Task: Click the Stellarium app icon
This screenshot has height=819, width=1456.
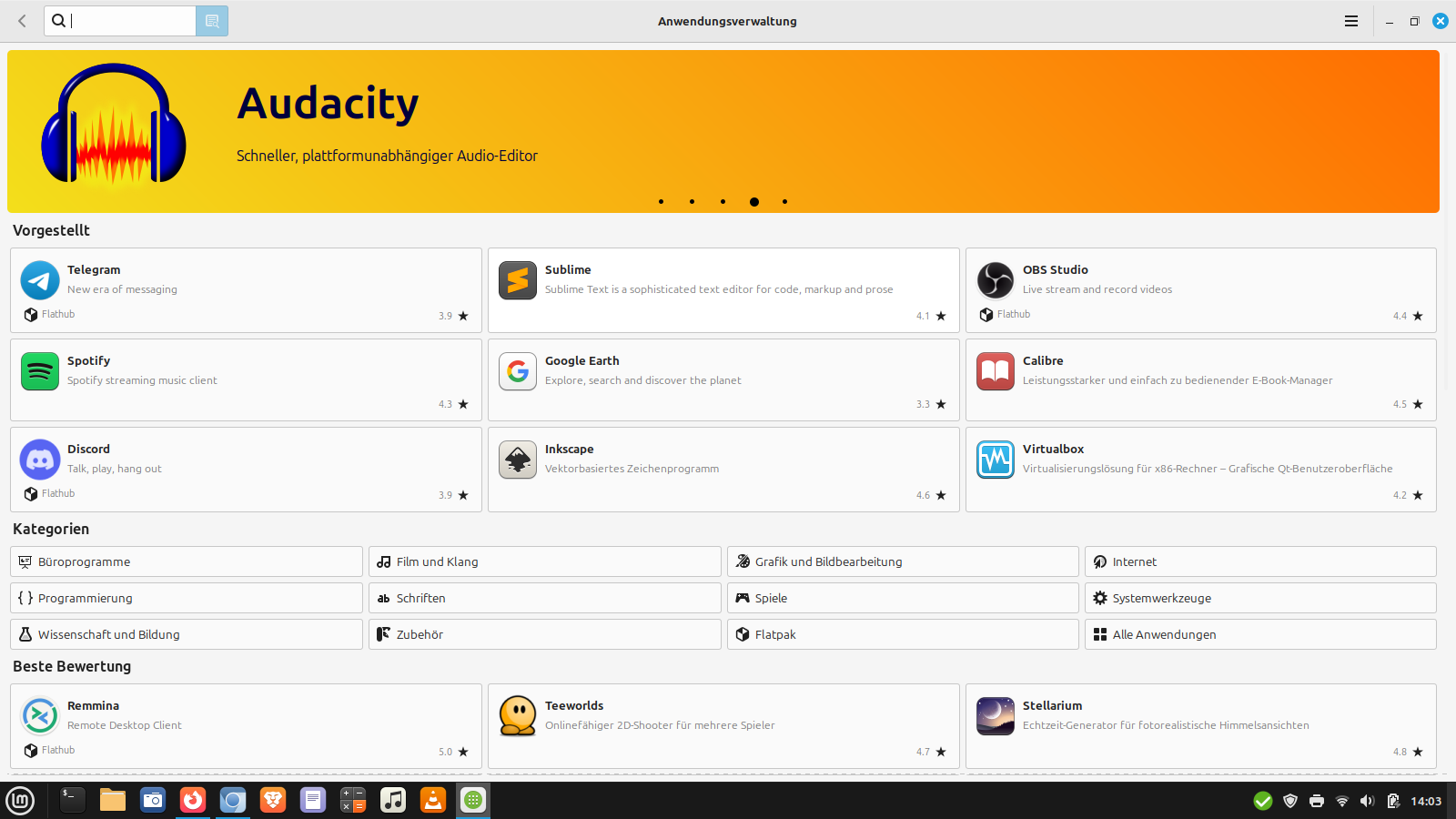Action: coord(996,716)
